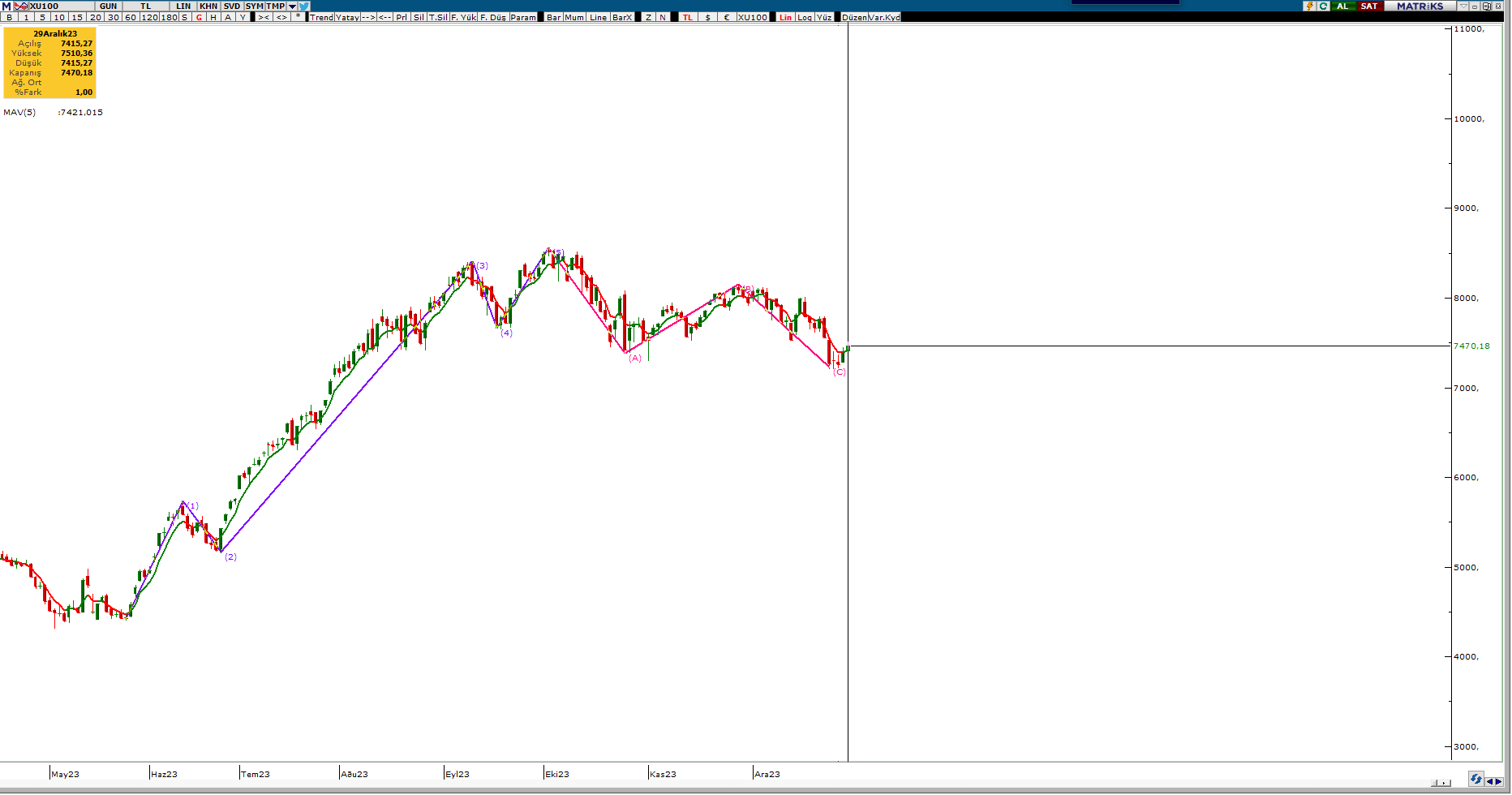
Task: Expand the triangle menu beside MATRIKS
Action: pos(1463,6)
